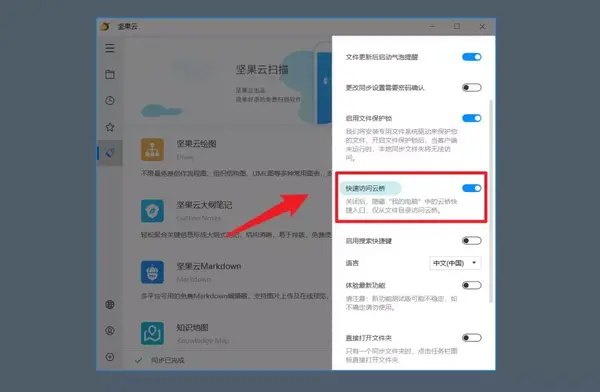
Task: Enable the 直接打开文件夹 toggle
Action: (471, 338)
